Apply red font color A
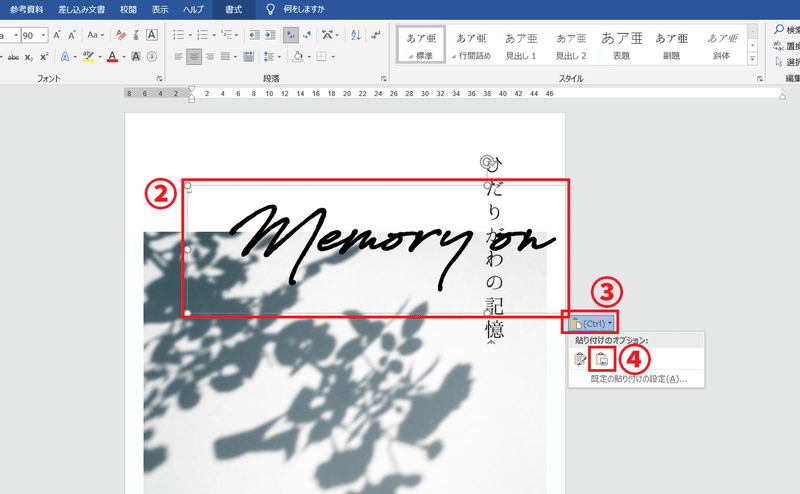Image resolution: width=800 pixels, height=494 pixels. [x=113, y=56]
